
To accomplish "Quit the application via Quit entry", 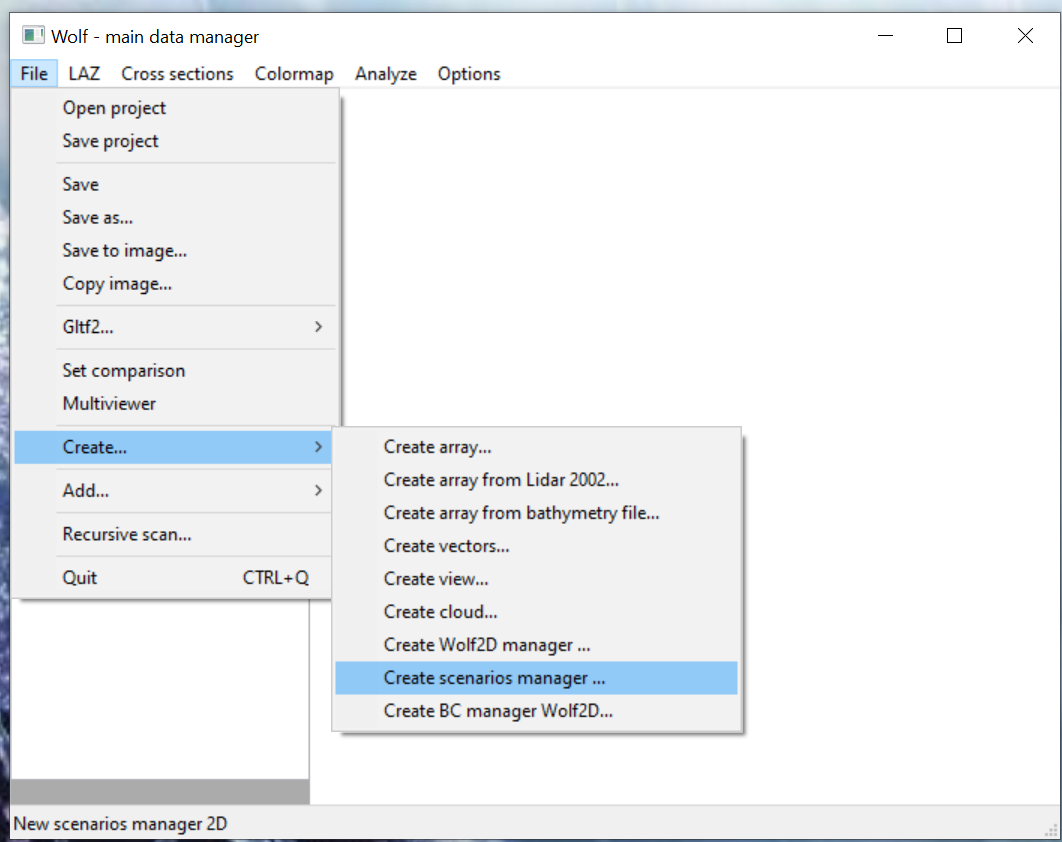I will click(80, 577).
